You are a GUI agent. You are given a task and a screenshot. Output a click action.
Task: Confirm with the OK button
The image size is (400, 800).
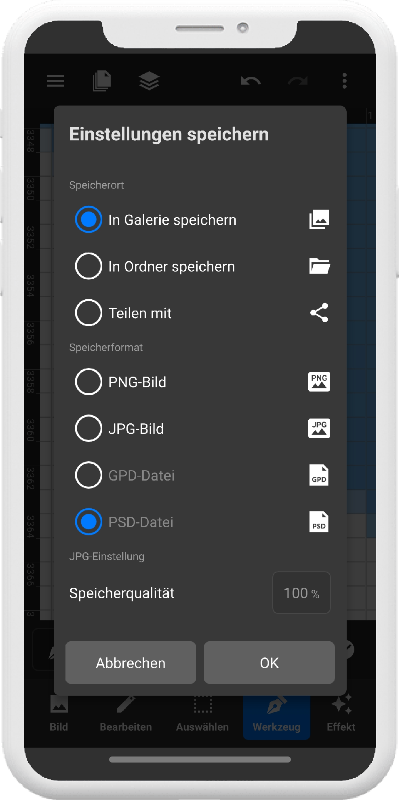click(x=269, y=663)
